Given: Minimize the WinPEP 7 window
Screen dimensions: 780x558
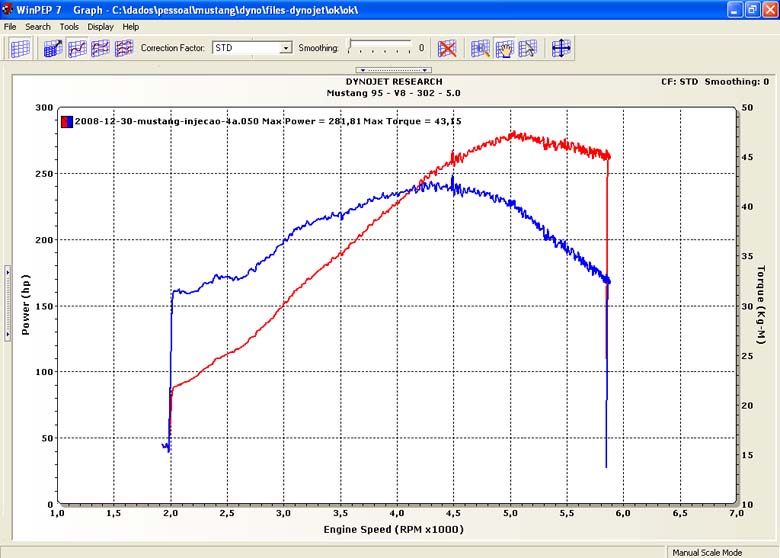Looking at the screenshot, I should [735, 9].
